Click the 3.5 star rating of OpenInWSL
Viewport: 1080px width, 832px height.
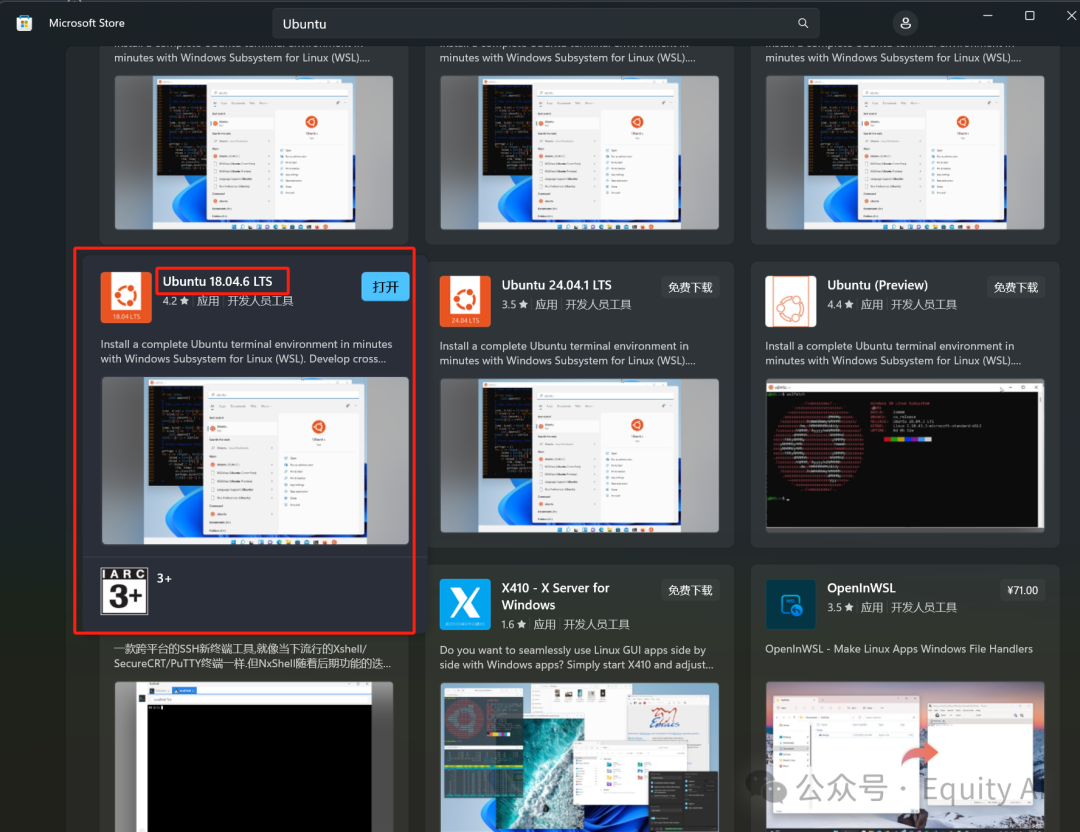pos(840,607)
